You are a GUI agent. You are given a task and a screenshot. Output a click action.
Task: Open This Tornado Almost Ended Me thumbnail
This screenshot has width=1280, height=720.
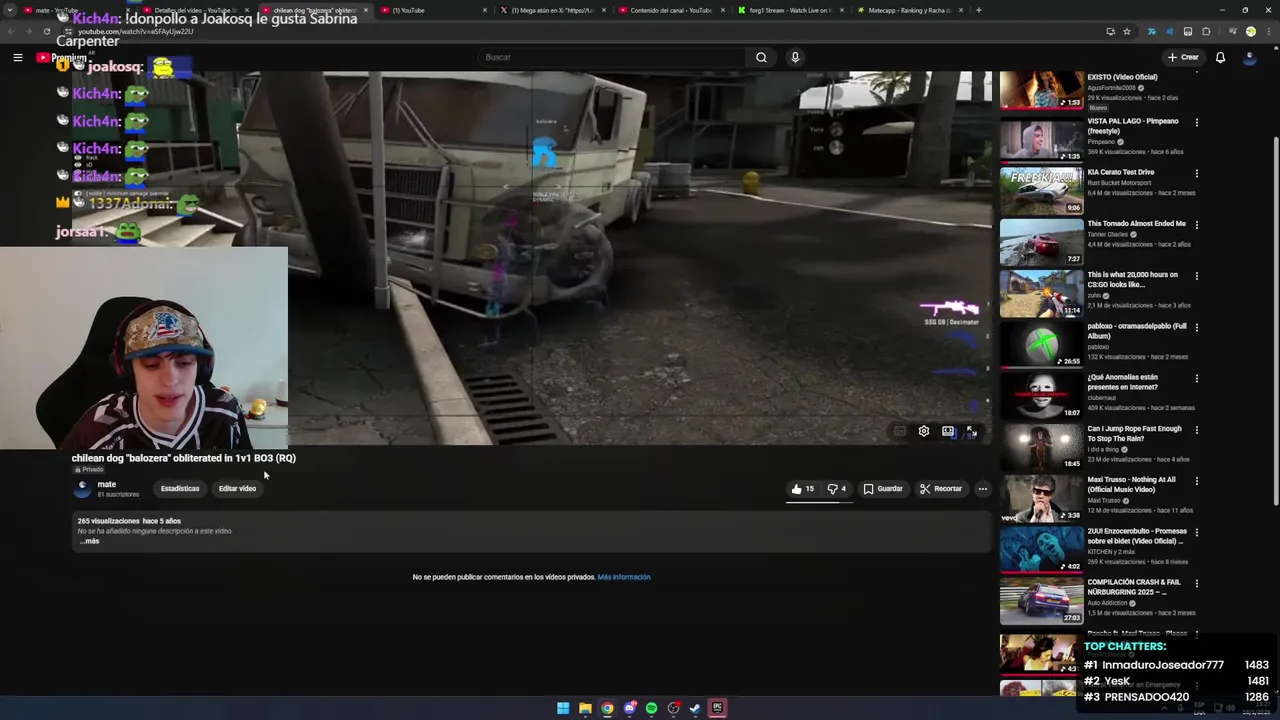[1041, 242]
